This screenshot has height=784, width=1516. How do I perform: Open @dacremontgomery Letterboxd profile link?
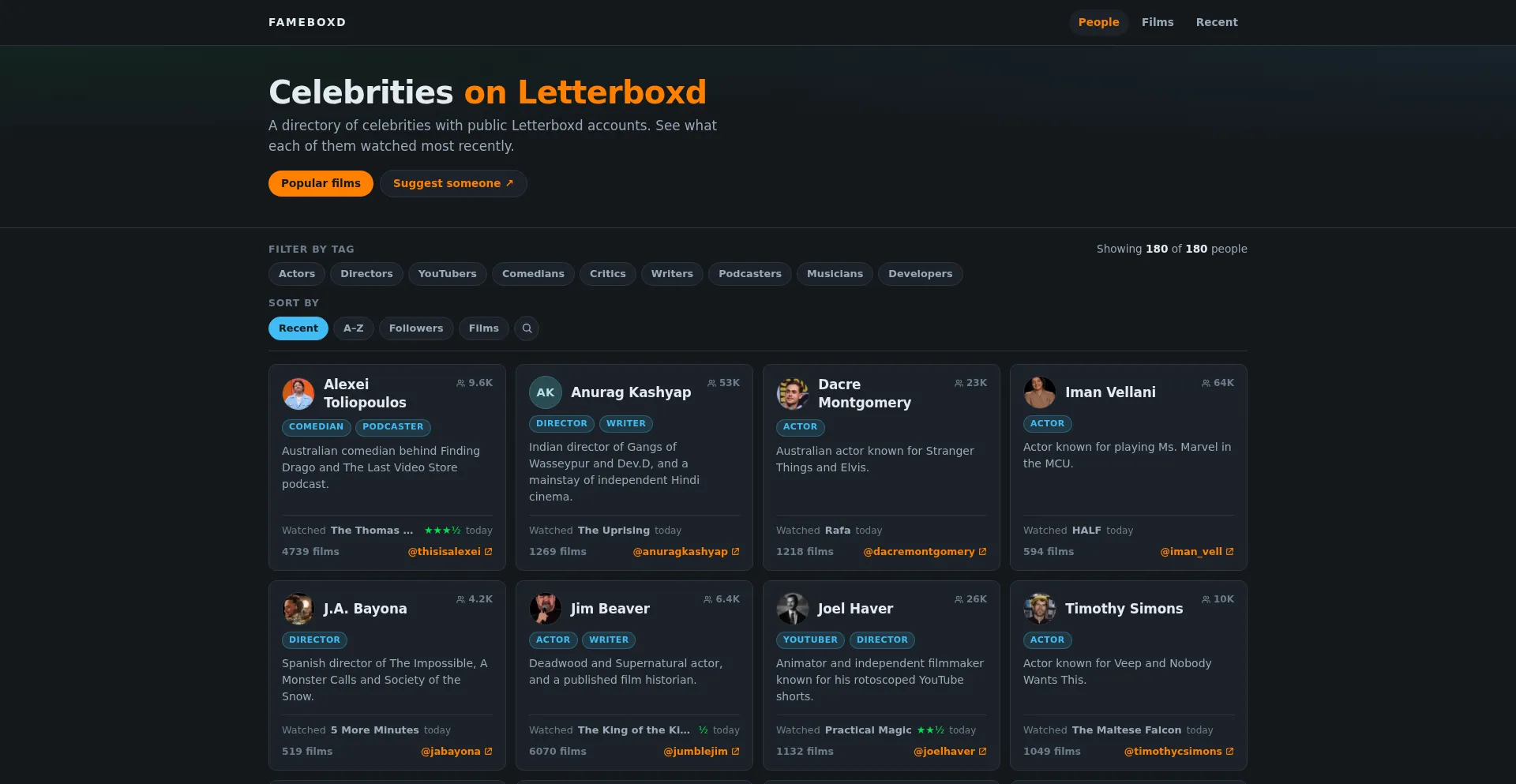point(925,552)
